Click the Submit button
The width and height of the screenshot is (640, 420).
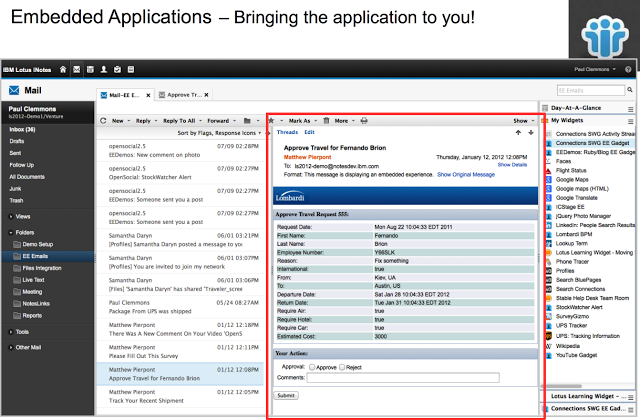pos(286,396)
